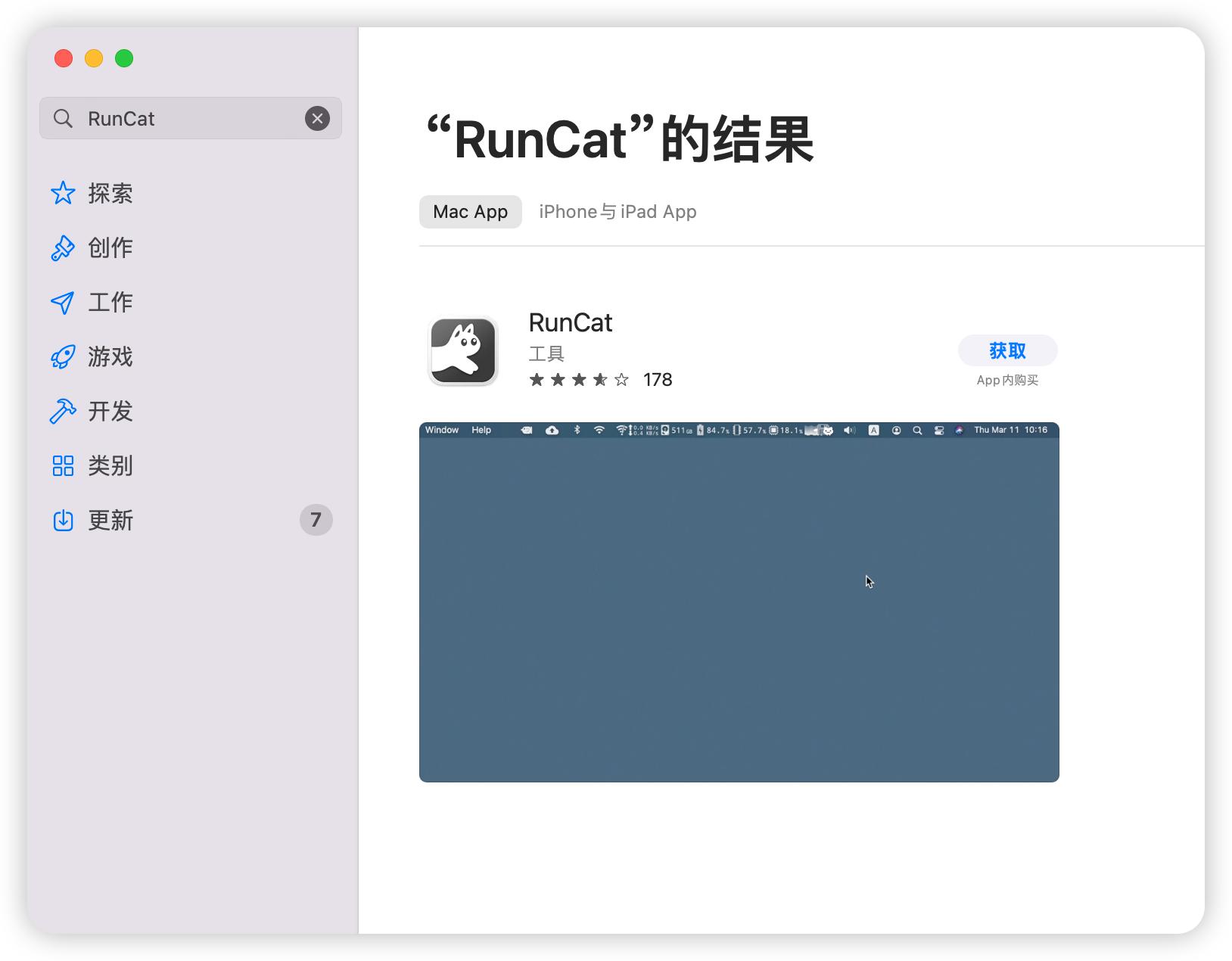1232x961 pixels.
Task: Click 获取 to download RunCat
Action: click(x=1008, y=350)
